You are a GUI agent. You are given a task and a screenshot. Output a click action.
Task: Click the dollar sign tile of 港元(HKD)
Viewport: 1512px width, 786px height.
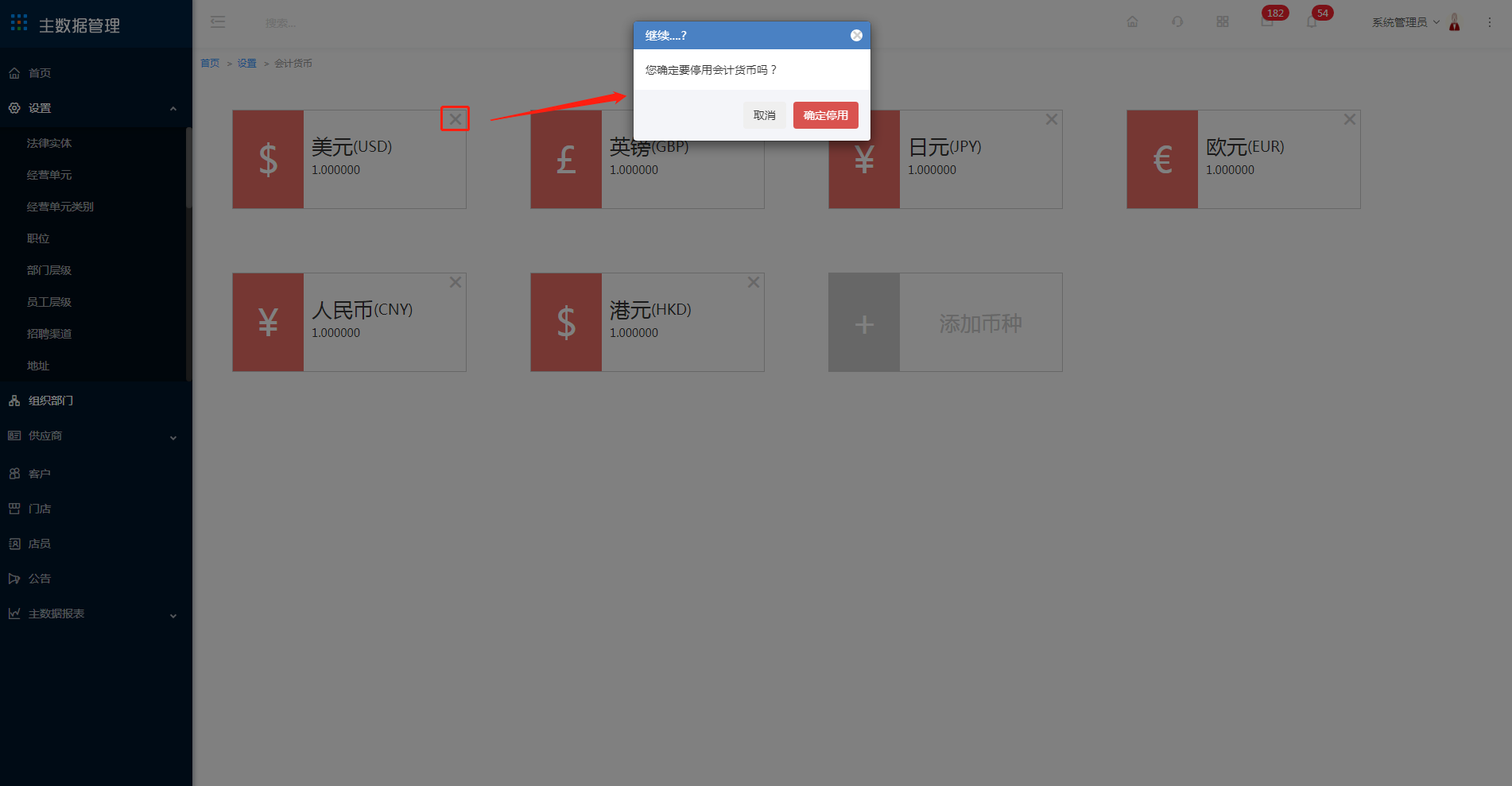[x=566, y=323]
